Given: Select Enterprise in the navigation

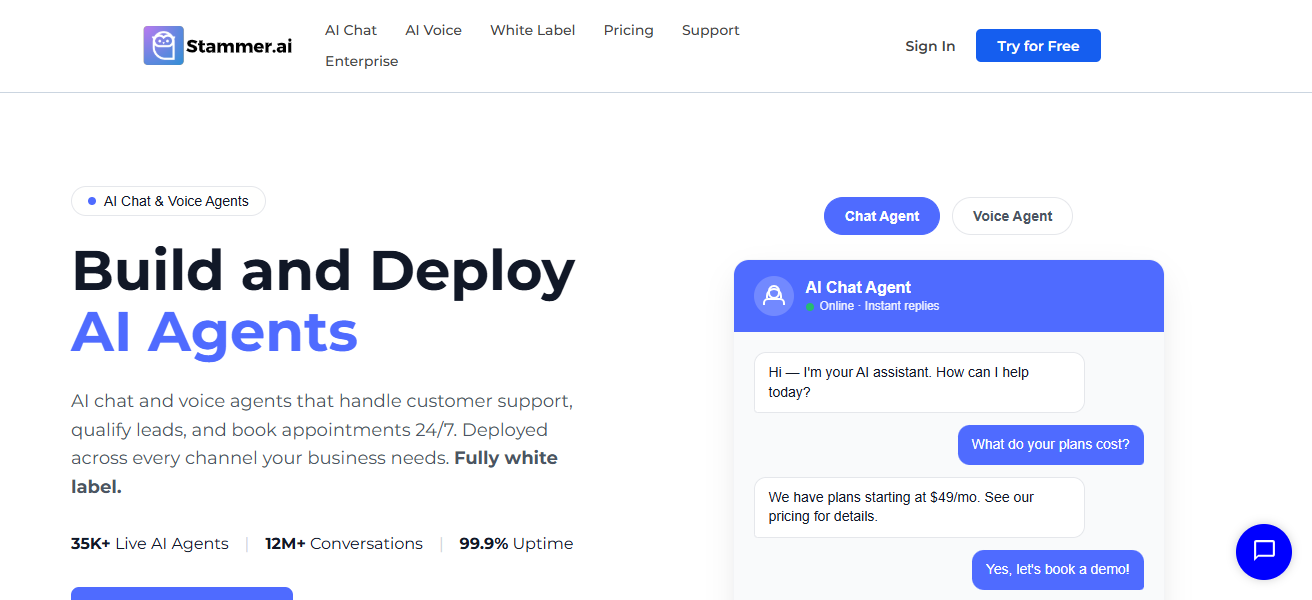Looking at the screenshot, I should coord(361,61).
